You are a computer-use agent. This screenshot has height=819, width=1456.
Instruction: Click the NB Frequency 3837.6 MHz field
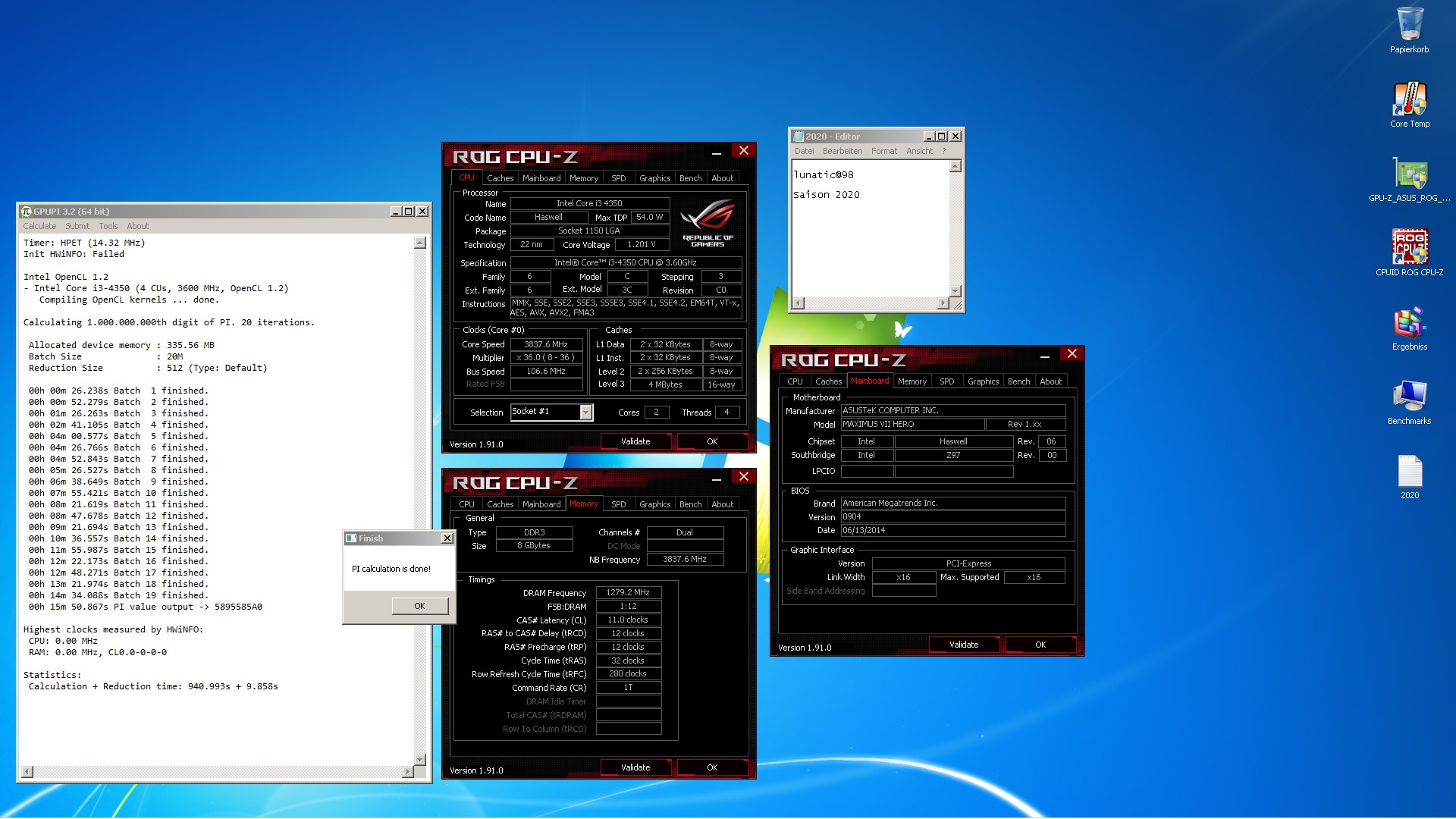point(685,559)
